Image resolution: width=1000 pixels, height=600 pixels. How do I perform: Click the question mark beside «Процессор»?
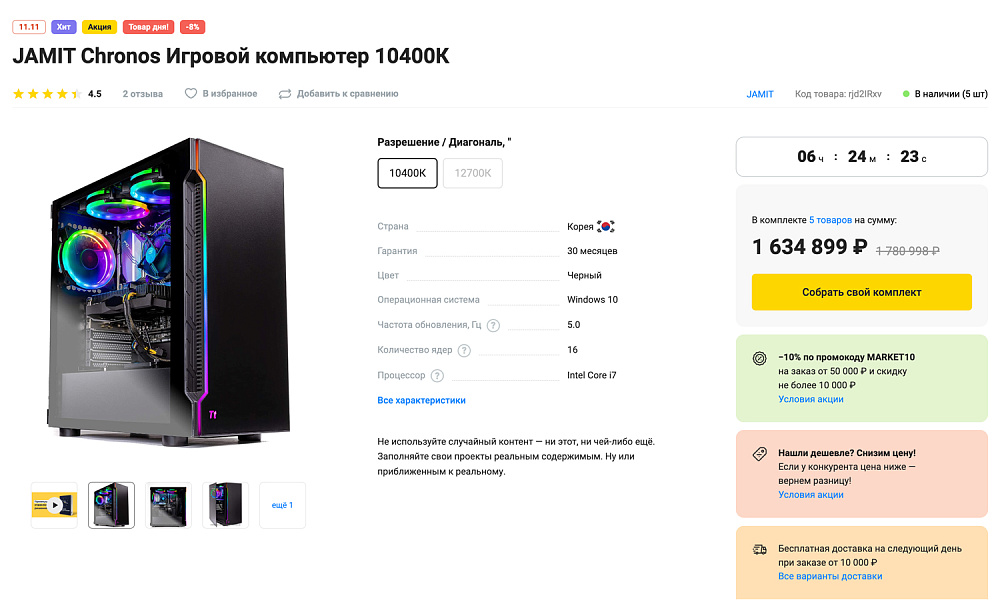pos(437,375)
